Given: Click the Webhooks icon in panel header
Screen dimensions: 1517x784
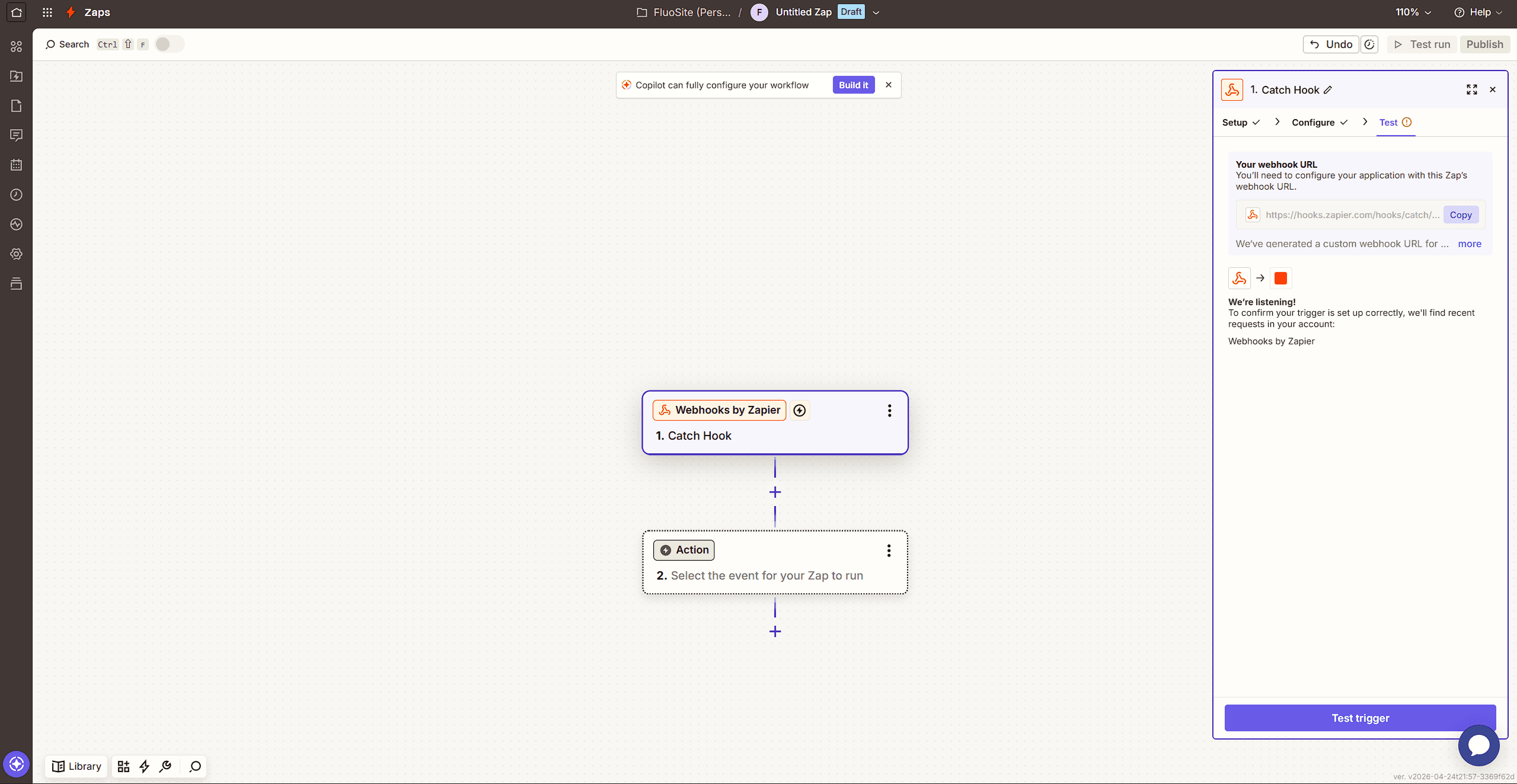Looking at the screenshot, I should pos(1231,90).
